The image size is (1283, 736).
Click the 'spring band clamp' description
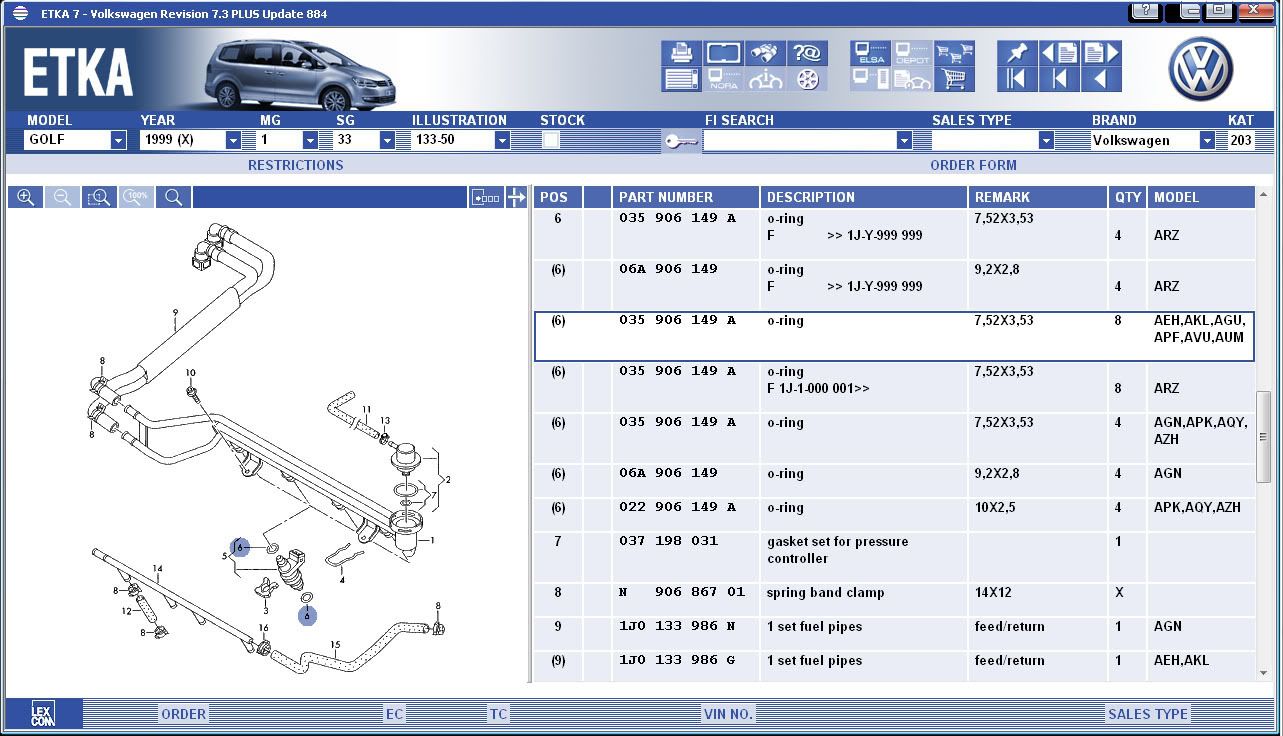tap(825, 592)
